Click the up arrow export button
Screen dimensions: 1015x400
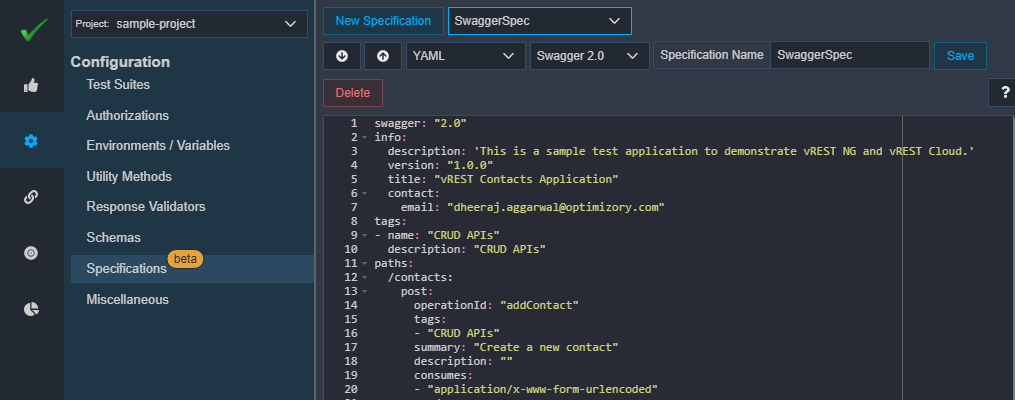click(x=383, y=56)
